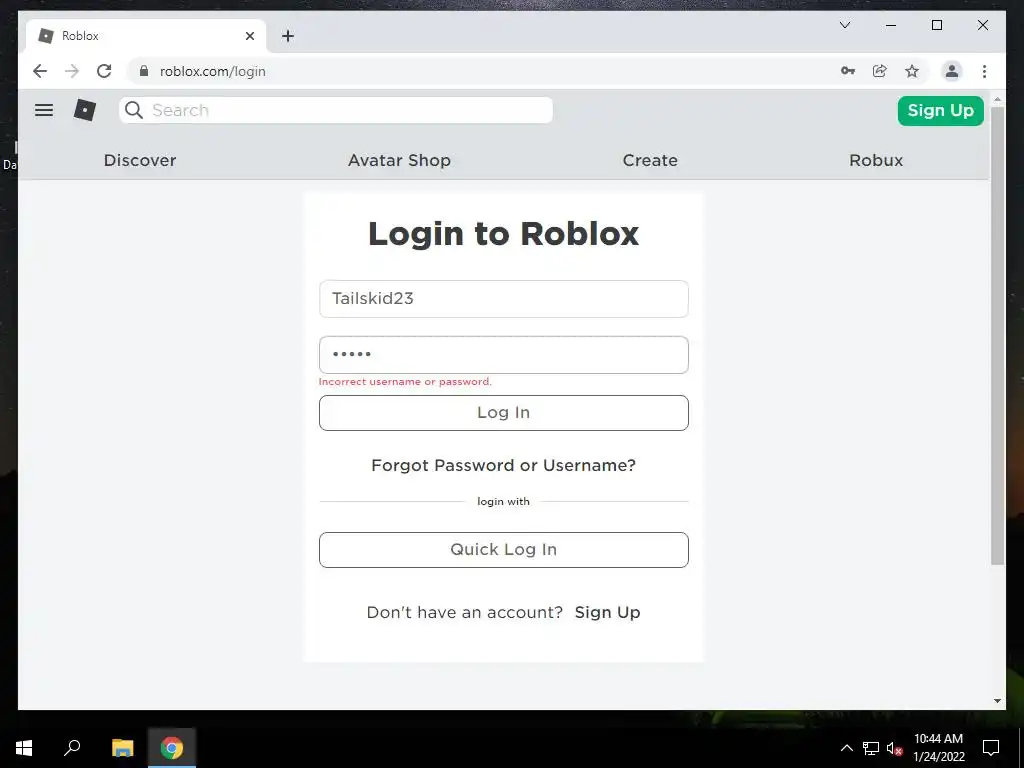This screenshot has height=768, width=1024.
Task: Close the Chrome window
Action: [x=982, y=25]
